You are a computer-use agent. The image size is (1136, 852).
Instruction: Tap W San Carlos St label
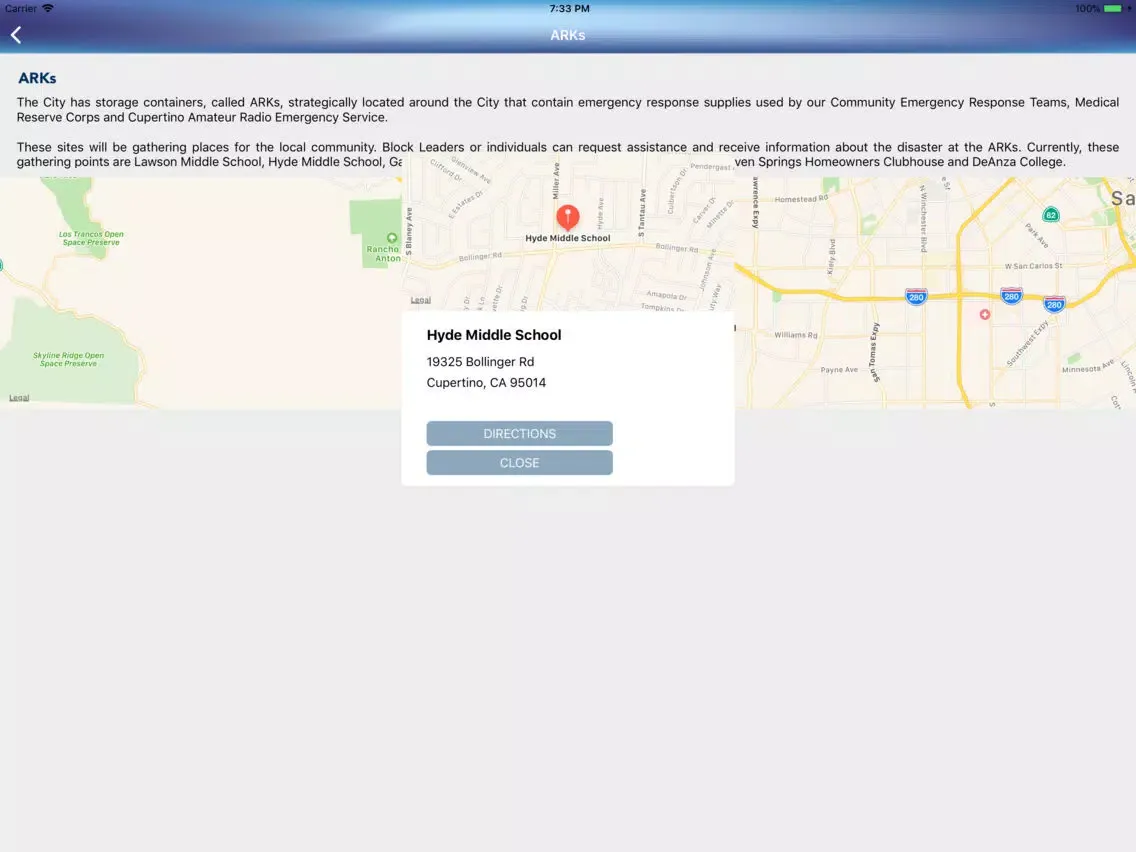pyautogui.click(x=1033, y=266)
